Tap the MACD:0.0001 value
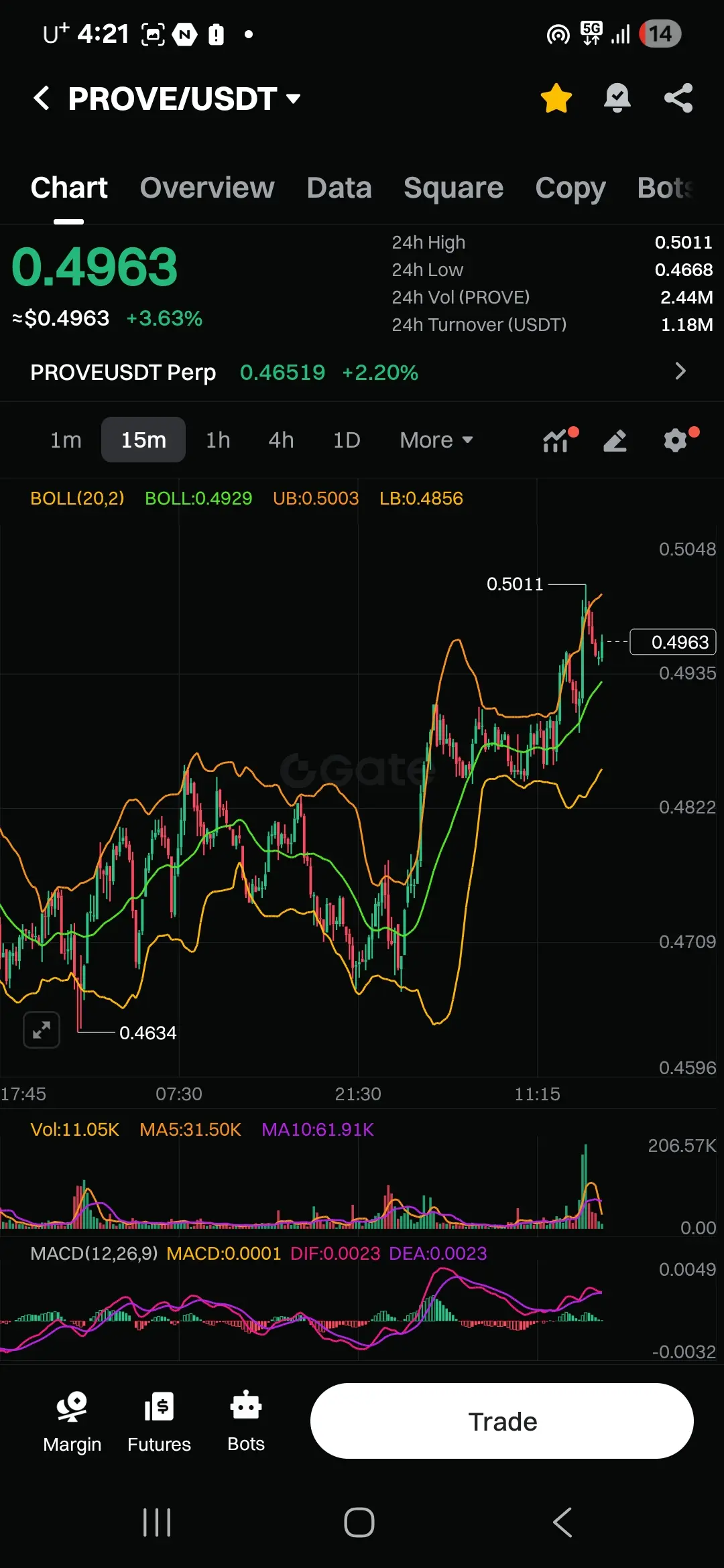Image resolution: width=724 pixels, height=1568 pixels. 224,1253
